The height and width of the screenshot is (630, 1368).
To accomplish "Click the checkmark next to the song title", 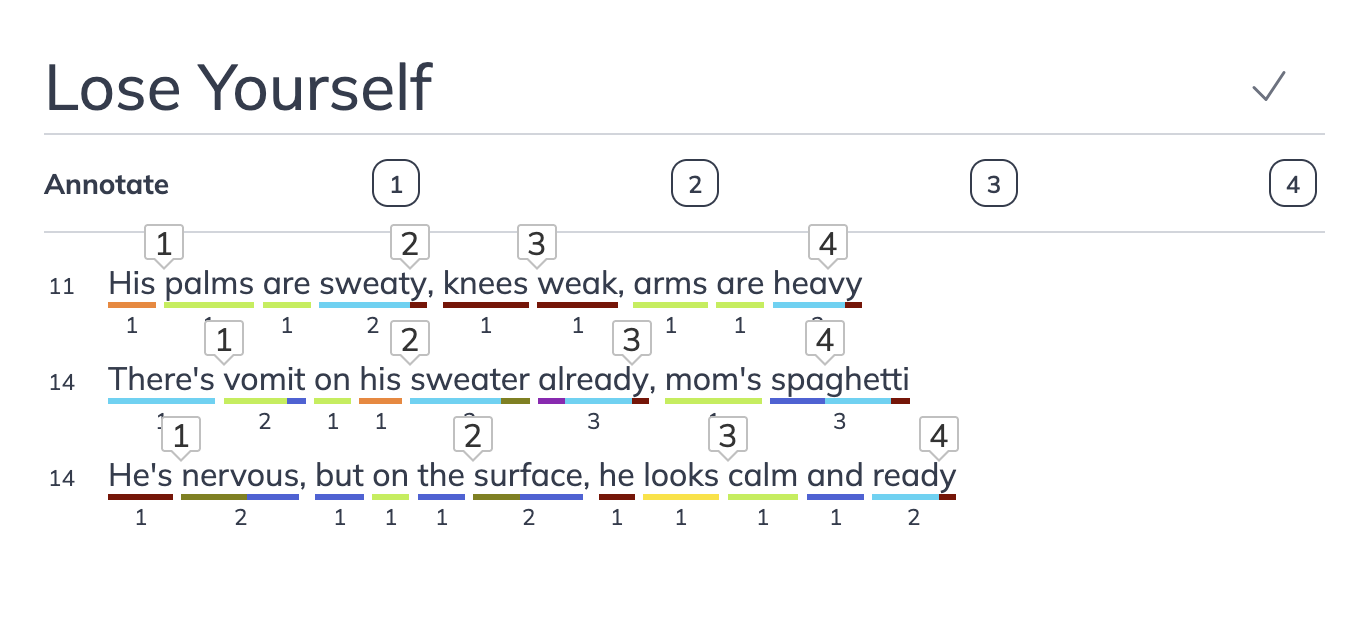I will point(1268,88).
